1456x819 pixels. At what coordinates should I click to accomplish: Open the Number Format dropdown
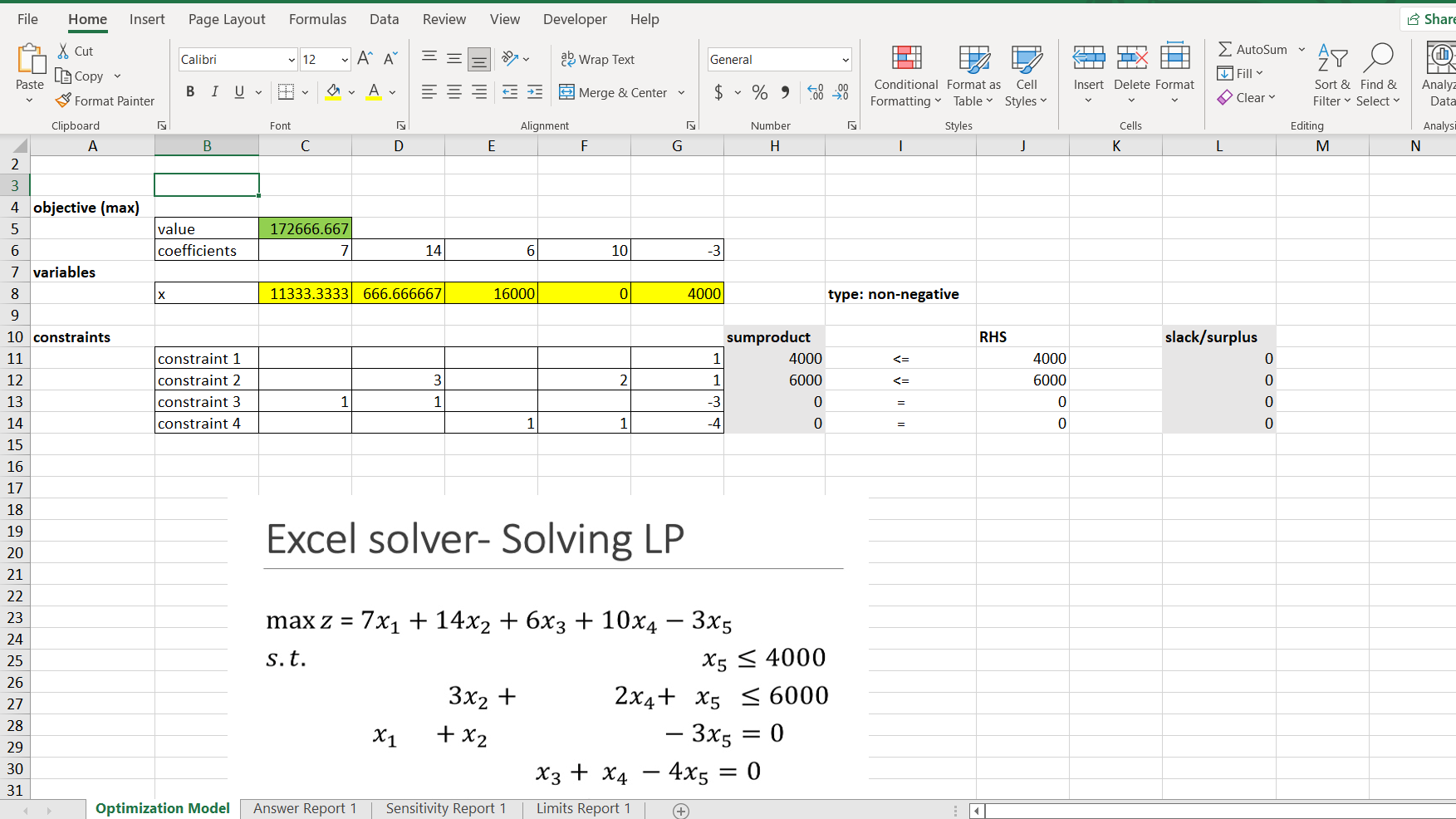coord(778,59)
